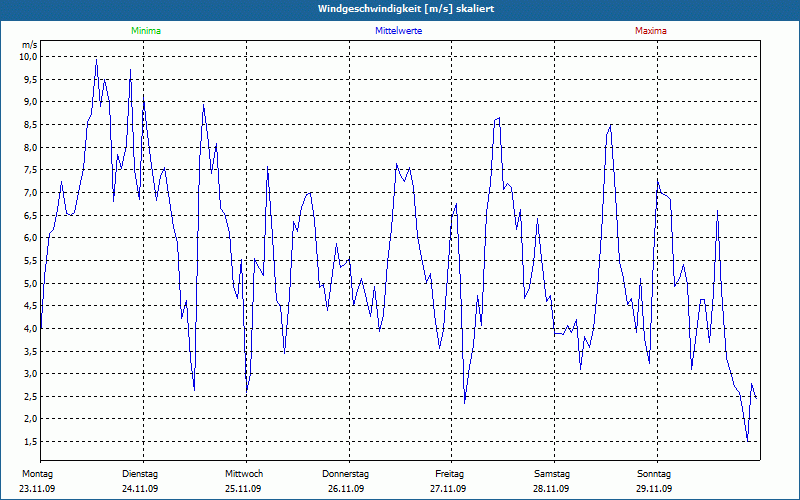The height and width of the screenshot is (500, 800).
Task: Click the Montag day label
Action: [37, 474]
